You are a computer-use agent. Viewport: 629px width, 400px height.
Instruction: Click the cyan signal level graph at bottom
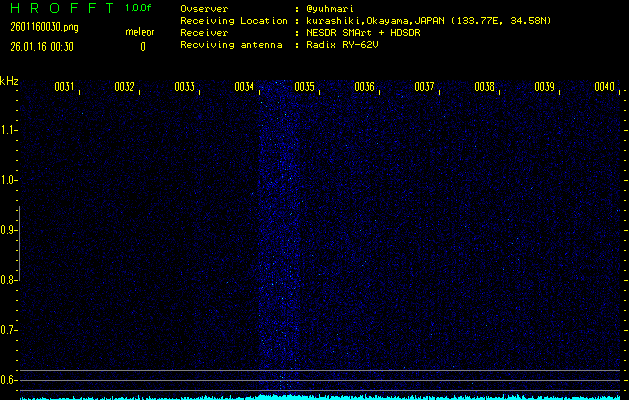[321, 397]
